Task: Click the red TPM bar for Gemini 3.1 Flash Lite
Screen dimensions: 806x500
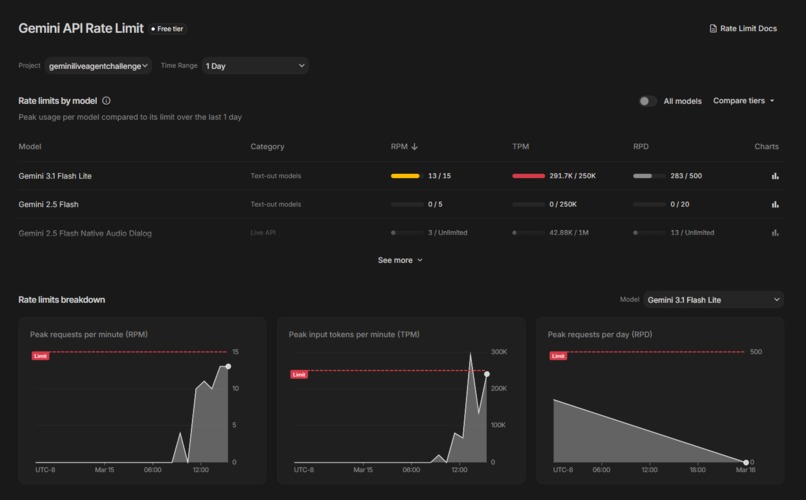Action: (528, 176)
